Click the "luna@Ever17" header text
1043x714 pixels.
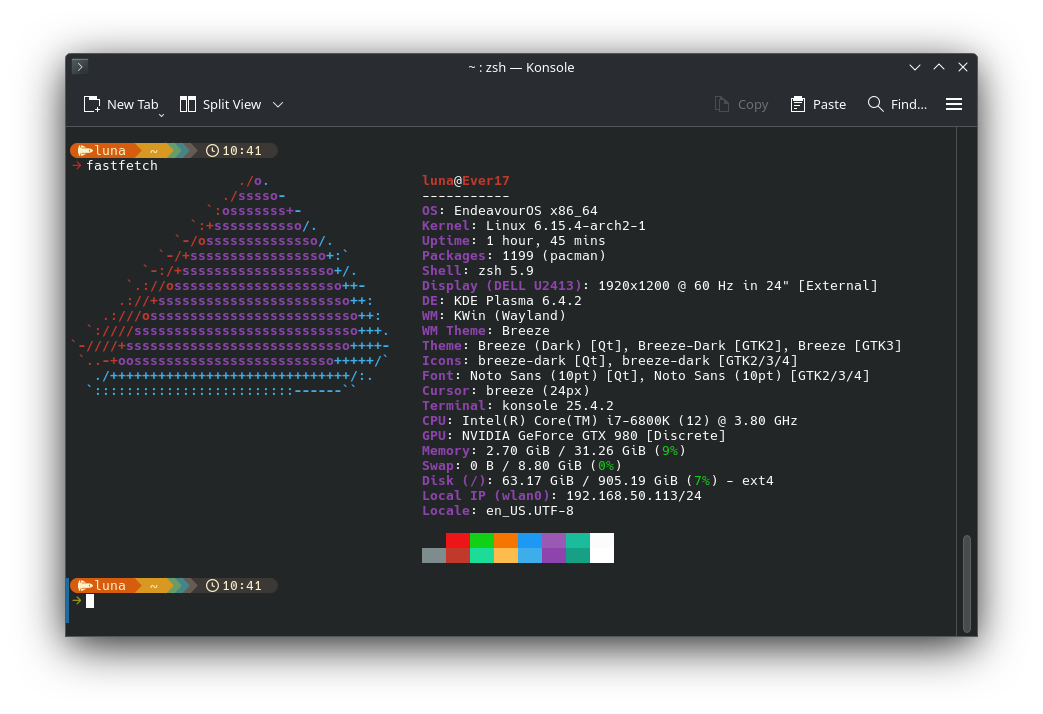click(466, 180)
